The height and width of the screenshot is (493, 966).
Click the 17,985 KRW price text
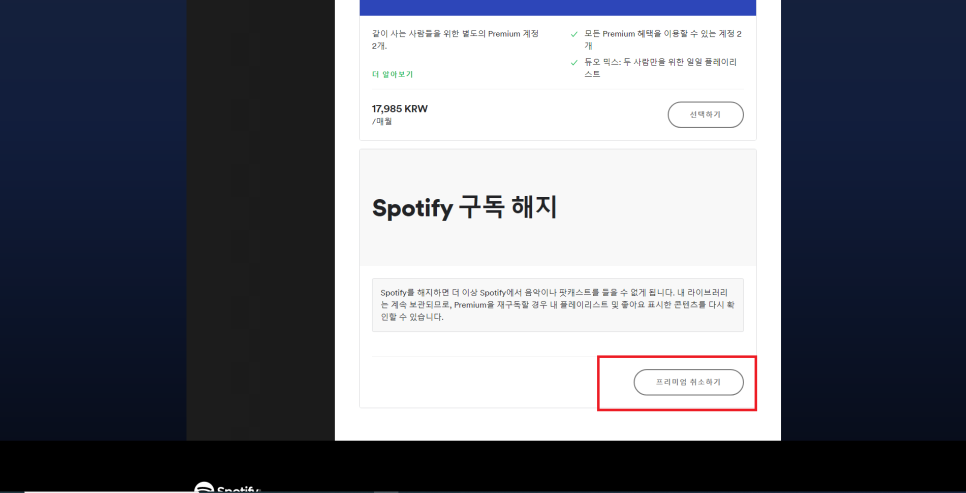pyautogui.click(x=400, y=109)
